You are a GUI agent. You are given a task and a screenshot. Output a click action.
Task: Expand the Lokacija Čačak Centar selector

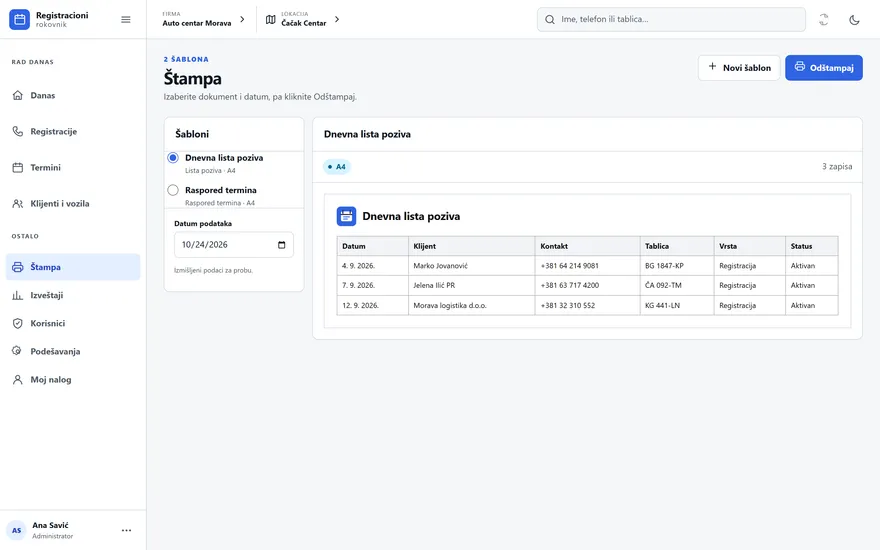(x=303, y=19)
